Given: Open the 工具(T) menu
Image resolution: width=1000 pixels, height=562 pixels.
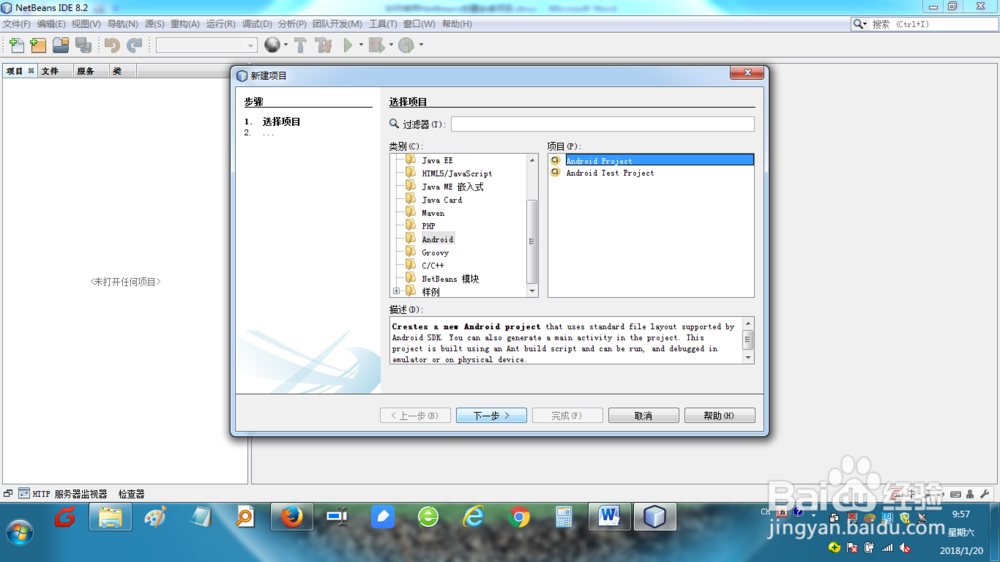Looking at the screenshot, I should (x=383, y=24).
